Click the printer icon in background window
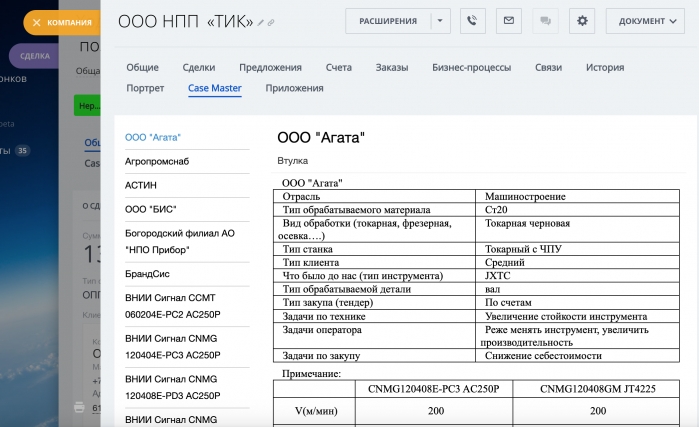This screenshot has width=699, height=427. click(x=79, y=407)
